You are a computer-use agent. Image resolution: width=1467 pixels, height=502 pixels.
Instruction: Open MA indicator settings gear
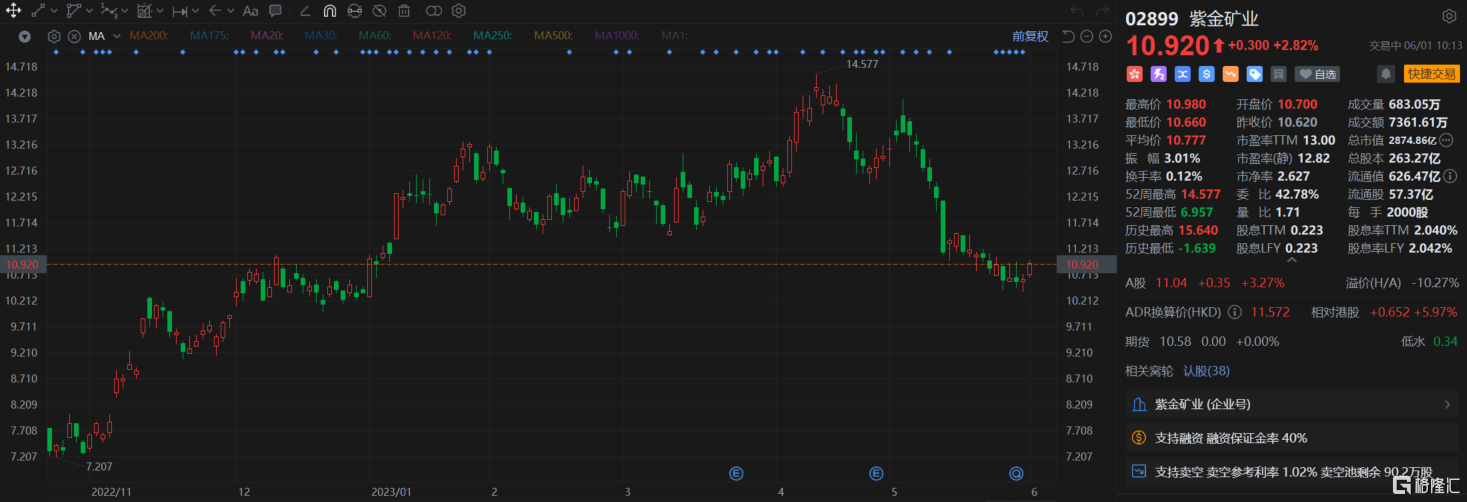pos(54,36)
